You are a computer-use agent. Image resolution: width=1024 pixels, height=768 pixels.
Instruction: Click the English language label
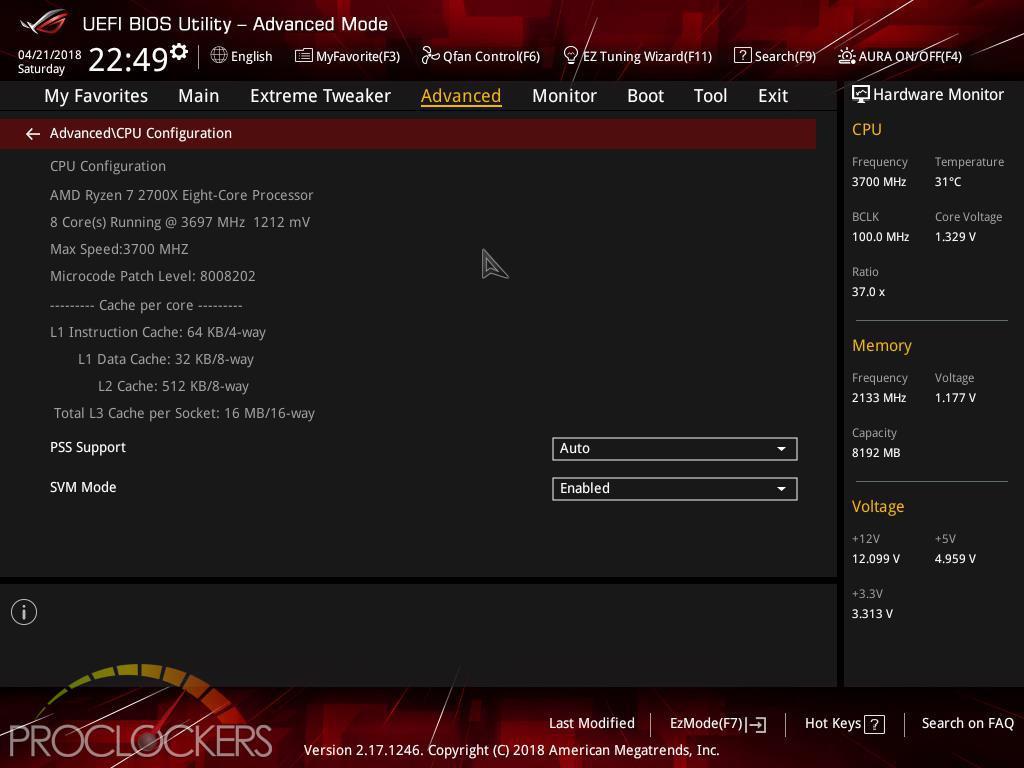pyautogui.click(x=251, y=57)
